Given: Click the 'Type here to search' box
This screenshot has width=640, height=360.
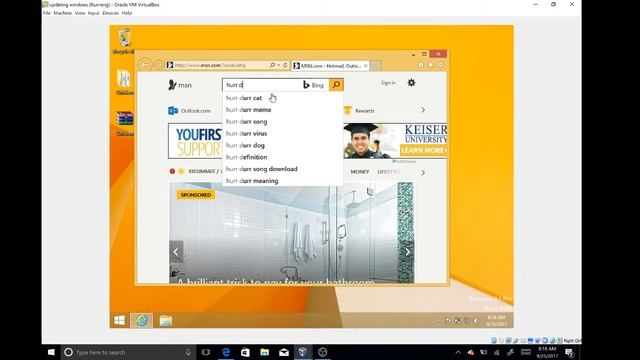Looking at the screenshot, I should coord(127,352).
